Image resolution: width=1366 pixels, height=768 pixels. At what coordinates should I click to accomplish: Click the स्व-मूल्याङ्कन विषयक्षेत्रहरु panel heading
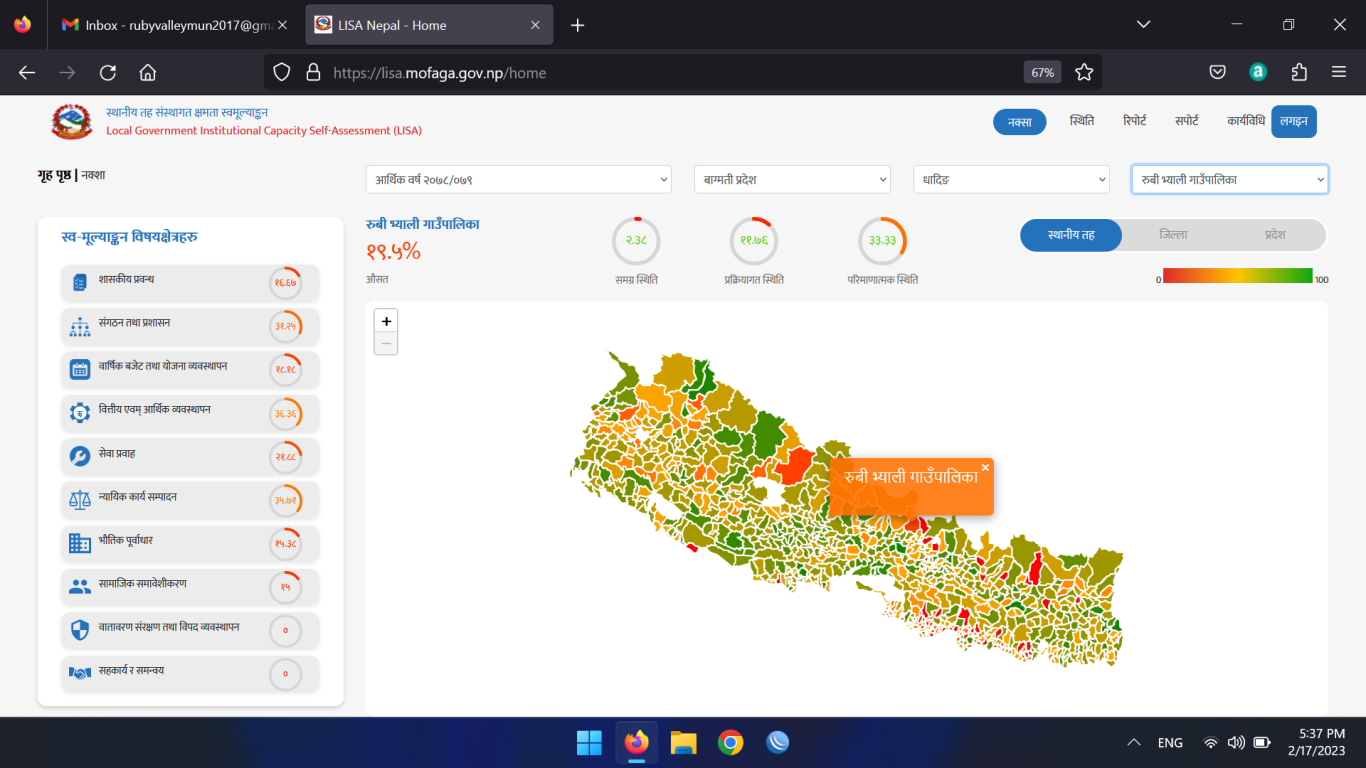pos(129,237)
